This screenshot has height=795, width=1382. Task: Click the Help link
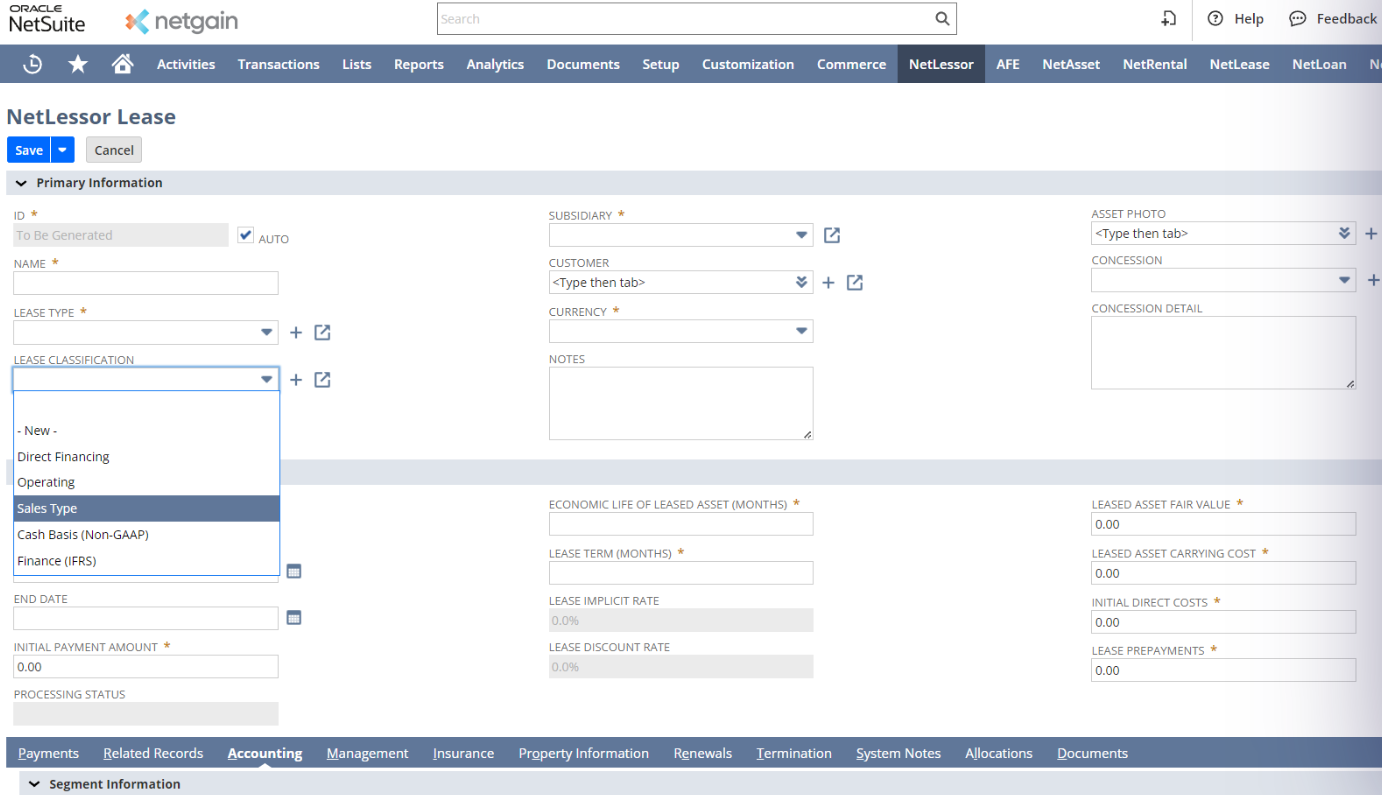[1249, 19]
